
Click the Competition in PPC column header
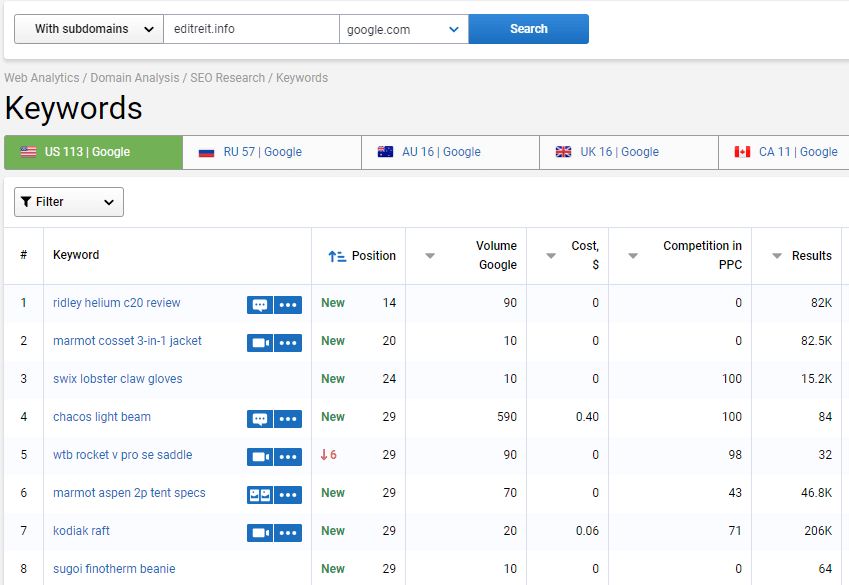(x=702, y=255)
